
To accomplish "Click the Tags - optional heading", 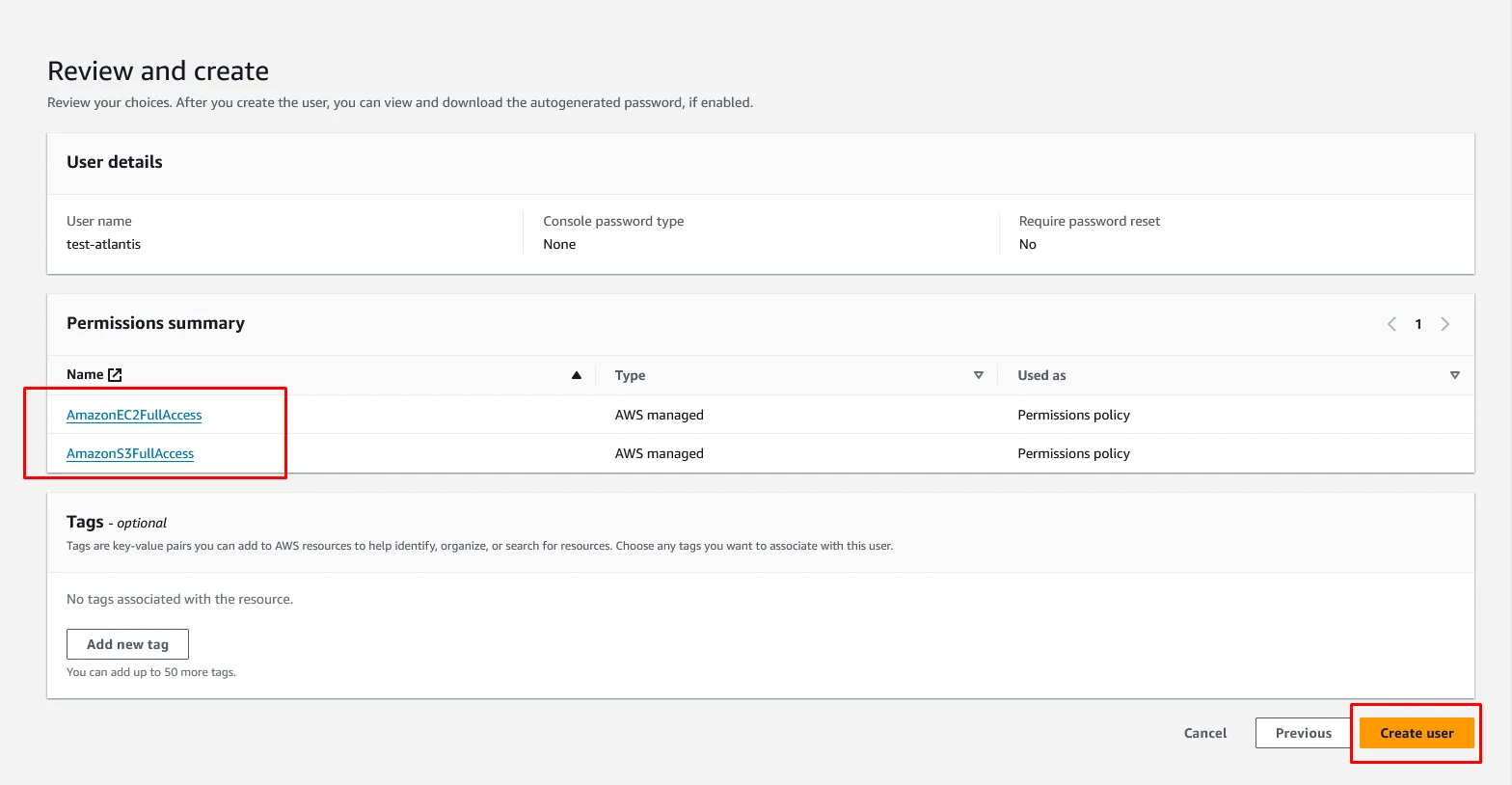I will tap(117, 522).
